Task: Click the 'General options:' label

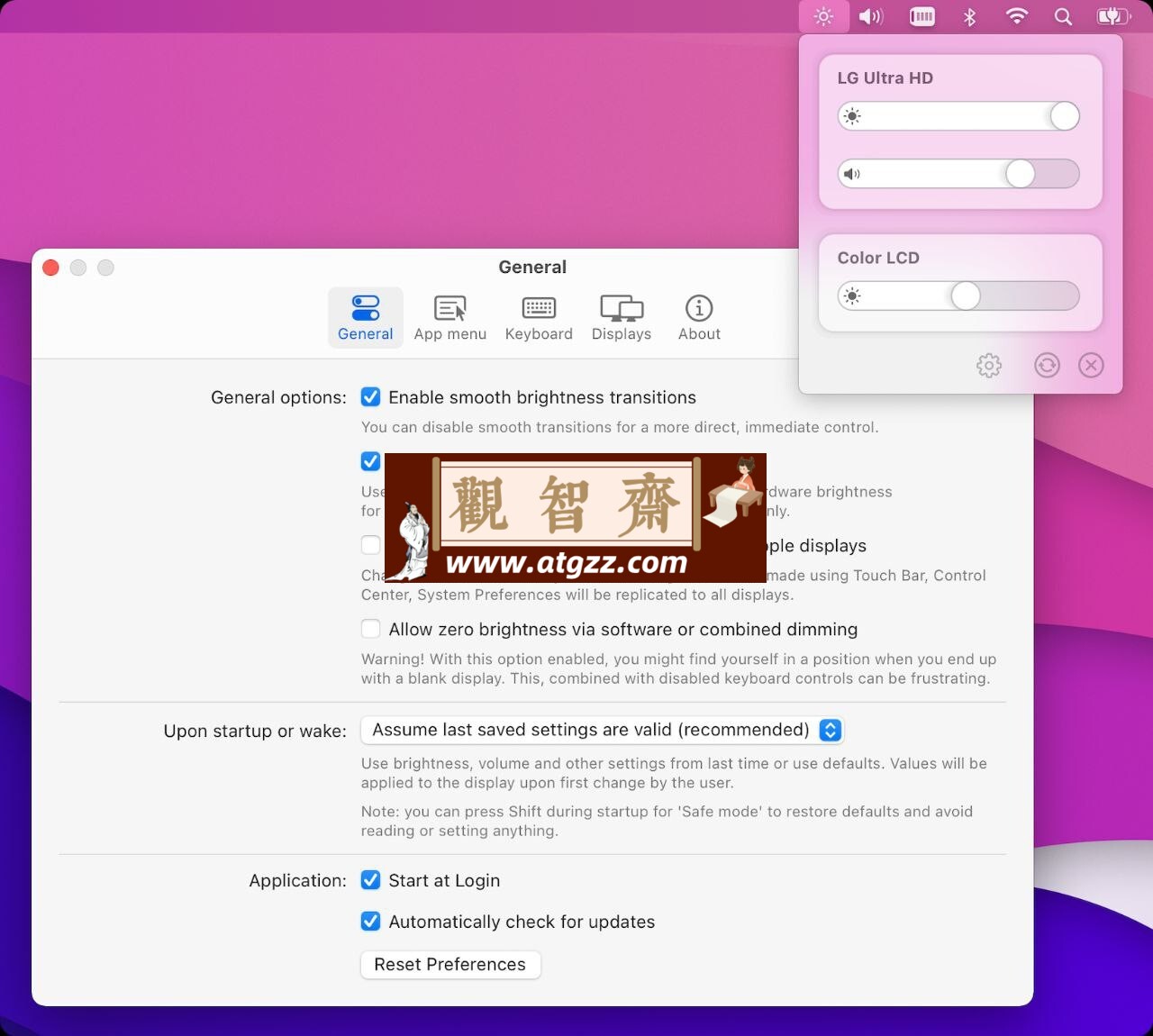Action: pos(278,397)
